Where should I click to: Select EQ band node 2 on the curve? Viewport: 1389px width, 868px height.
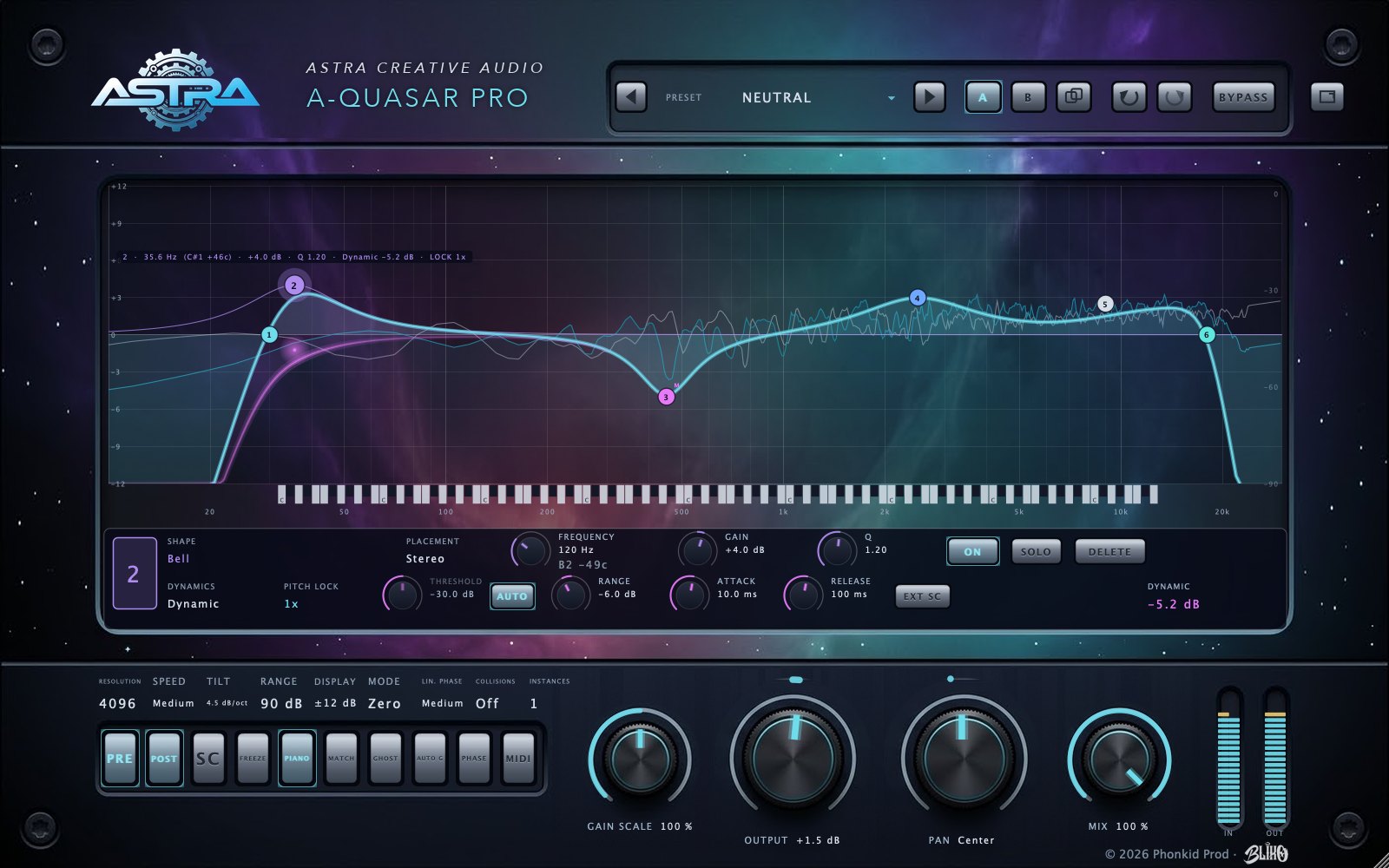tap(294, 285)
